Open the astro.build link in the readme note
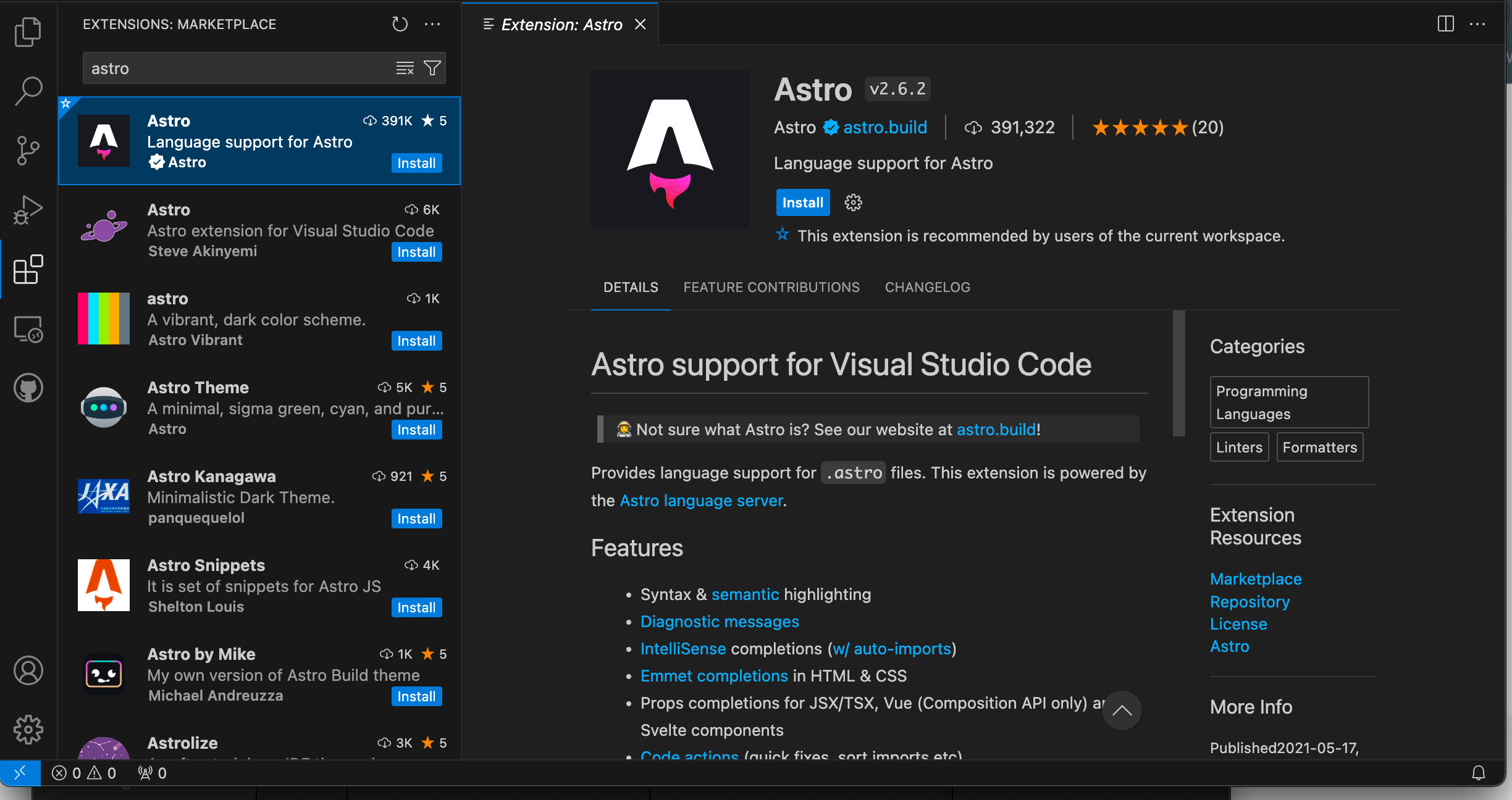This screenshot has height=800, width=1512. (x=996, y=430)
